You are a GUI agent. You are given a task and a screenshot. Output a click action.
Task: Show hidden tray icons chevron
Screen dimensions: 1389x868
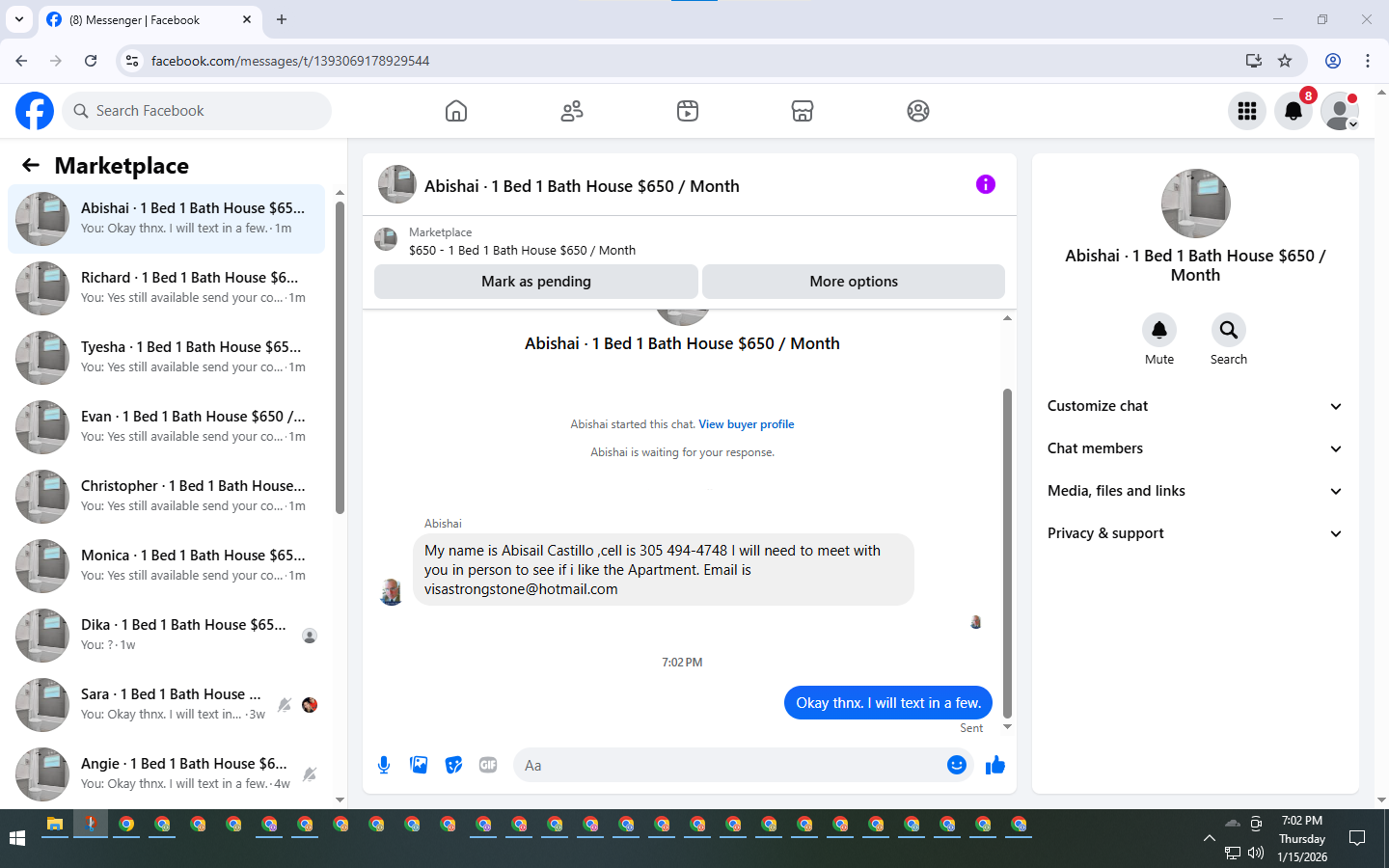point(1209,838)
